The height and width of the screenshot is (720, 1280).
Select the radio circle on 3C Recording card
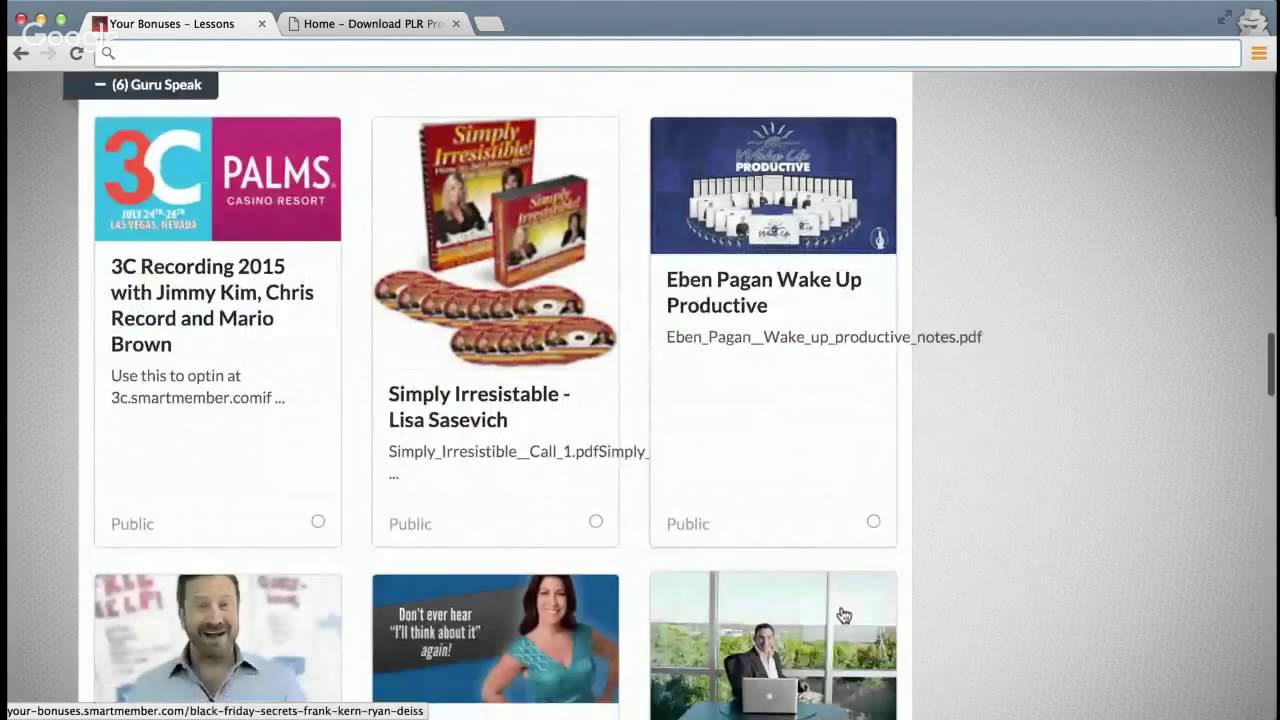(318, 521)
